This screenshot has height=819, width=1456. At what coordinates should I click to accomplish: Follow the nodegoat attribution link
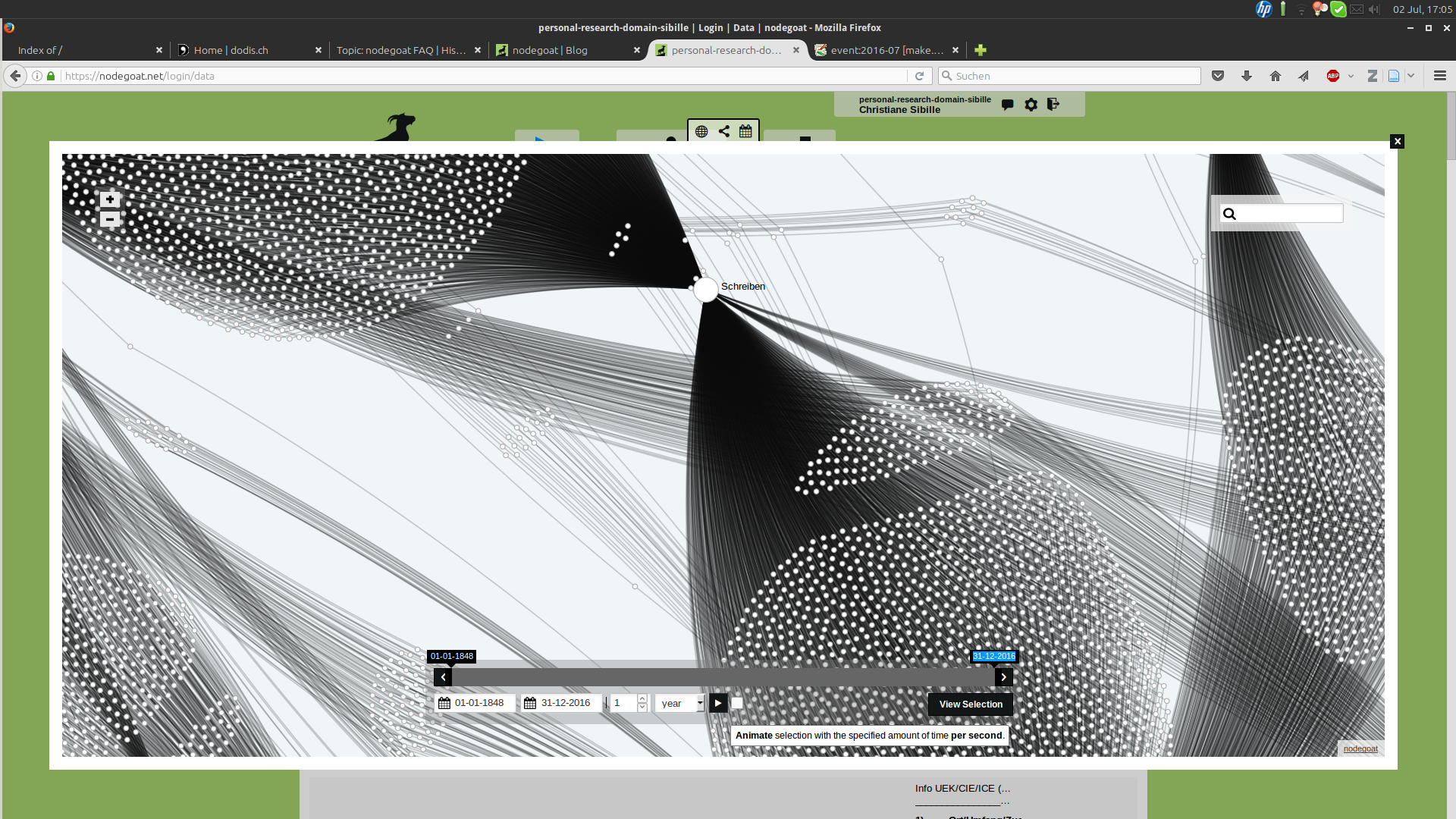coord(1360,749)
